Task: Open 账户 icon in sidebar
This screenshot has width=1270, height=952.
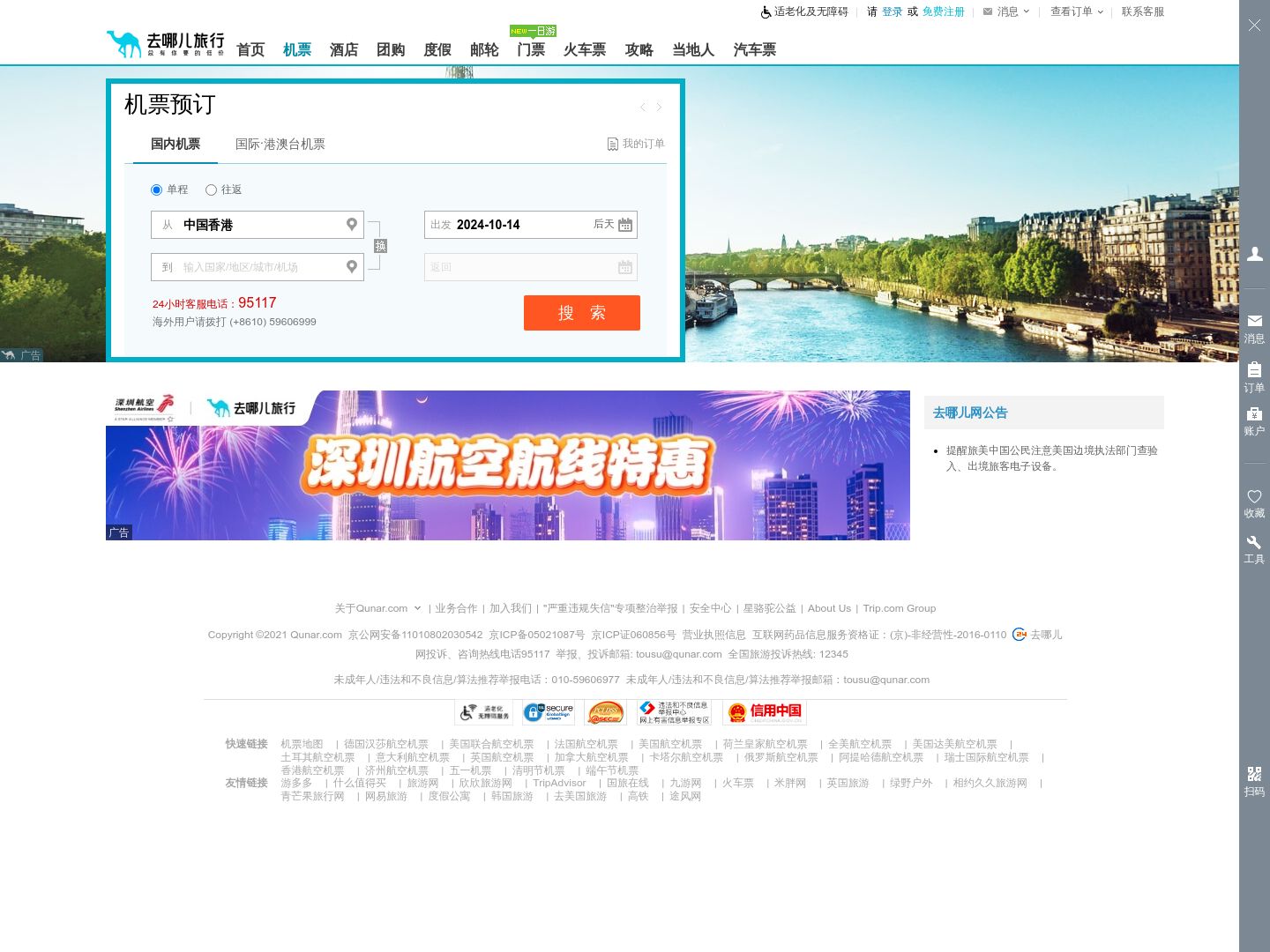Action: click(1254, 413)
